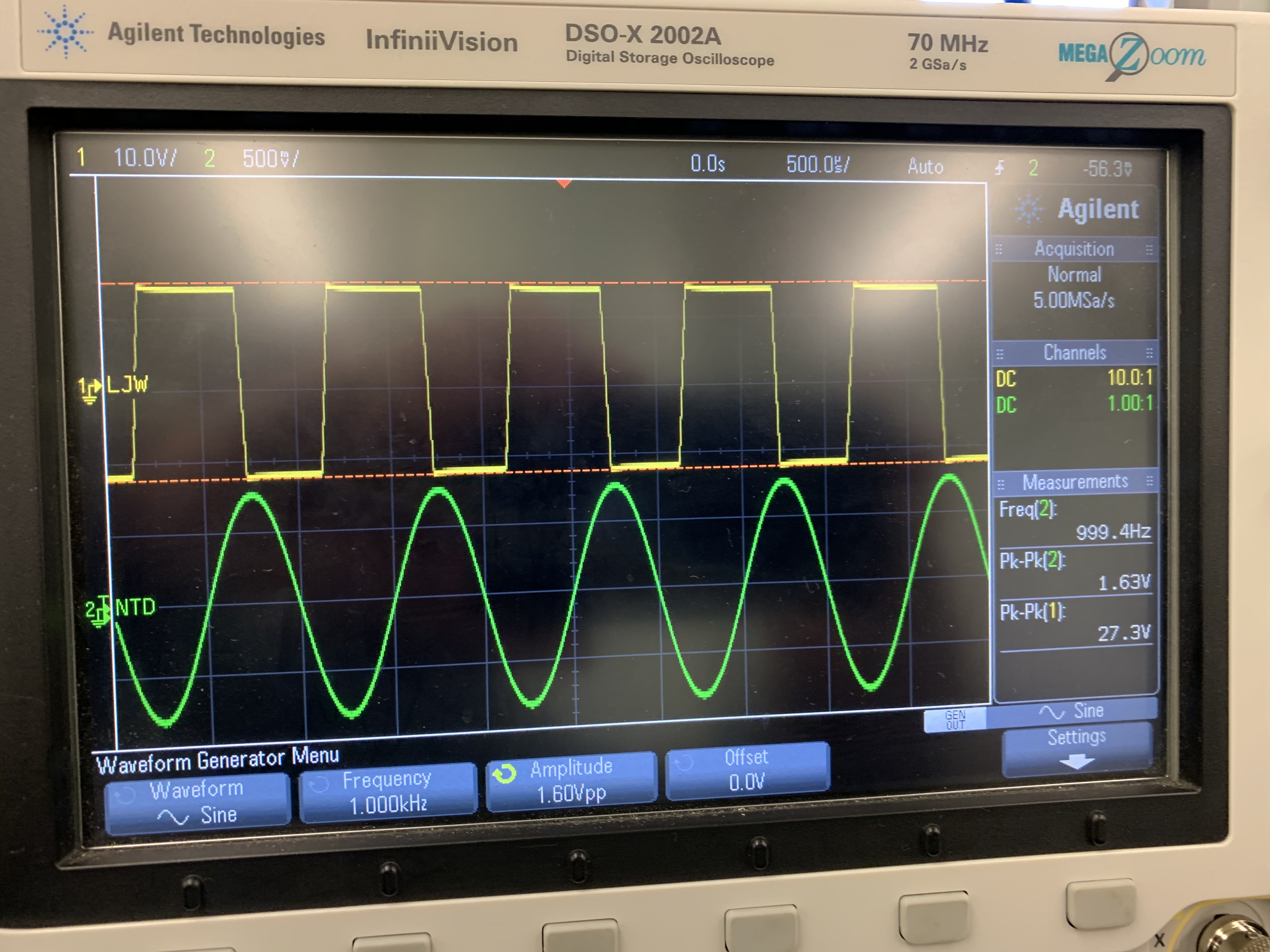The width and height of the screenshot is (1270, 952).
Task: Click the 10.0V/ channel 1 scale value
Action: (145, 157)
